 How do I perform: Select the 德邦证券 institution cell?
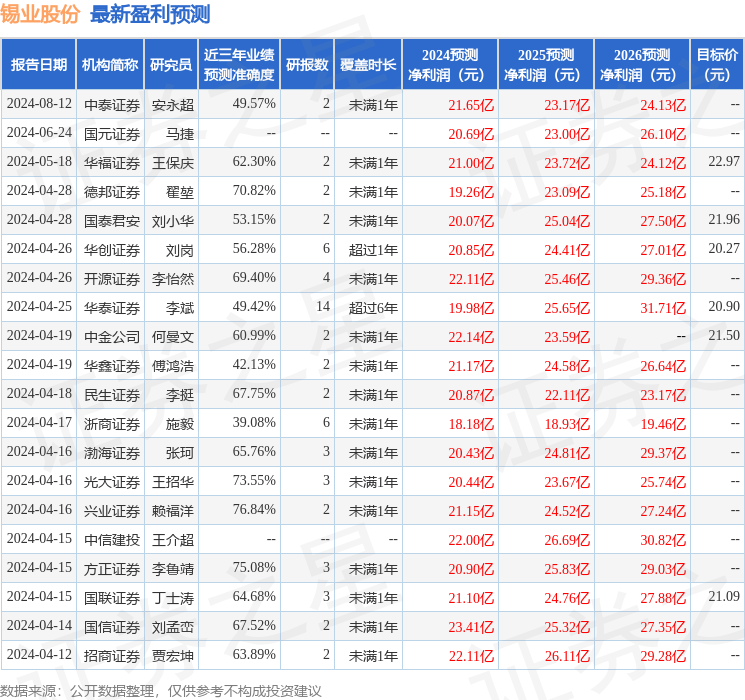[112, 192]
